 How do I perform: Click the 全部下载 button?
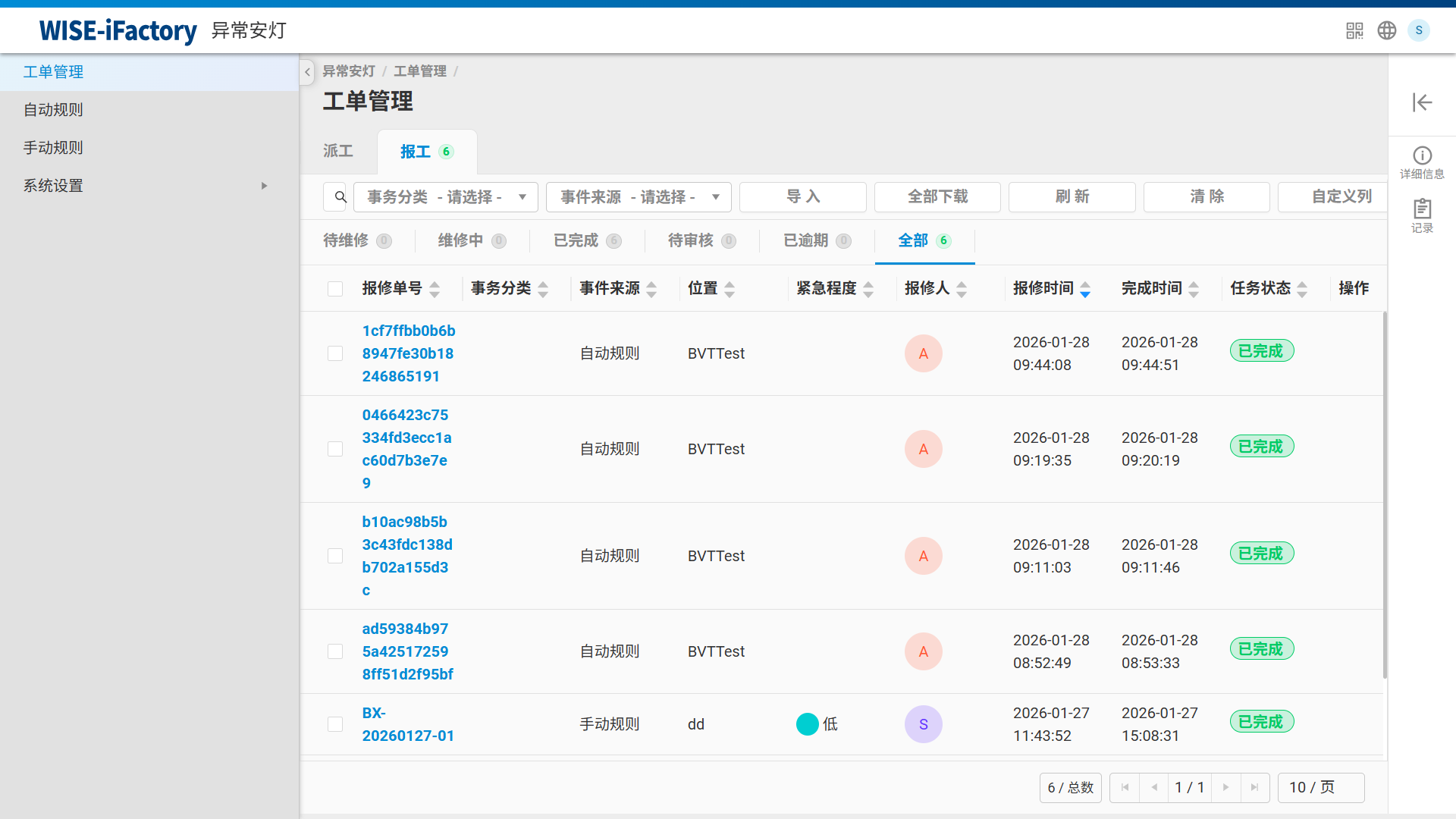937,196
